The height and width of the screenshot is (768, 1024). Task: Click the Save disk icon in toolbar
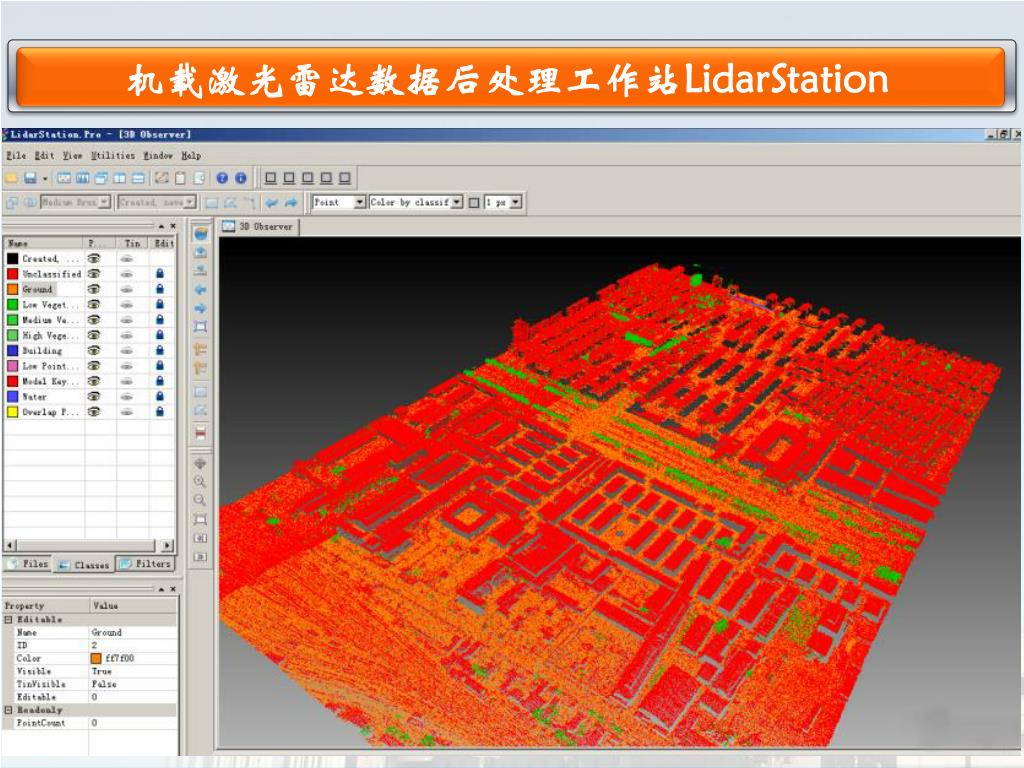(30, 178)
